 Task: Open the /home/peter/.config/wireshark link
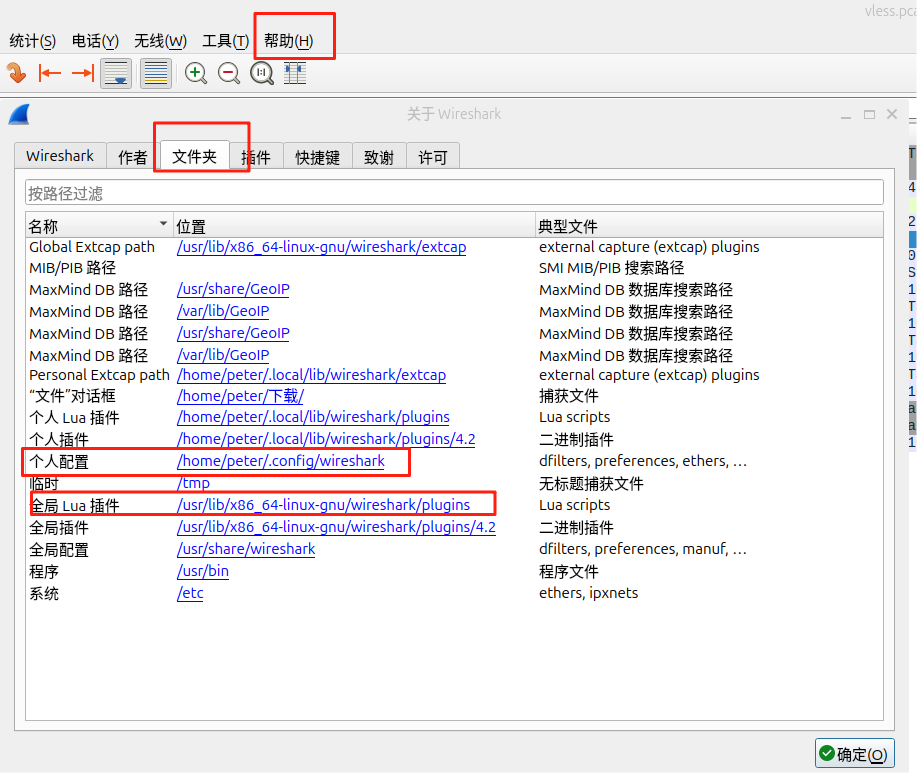tap(280, 461)
